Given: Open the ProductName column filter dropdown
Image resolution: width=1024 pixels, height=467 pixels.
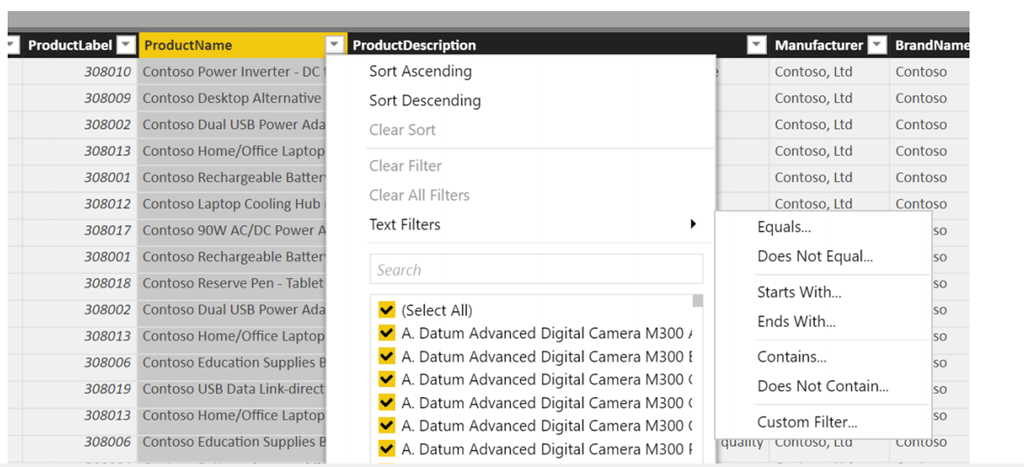Looking at the screenshot, I should [334, 45].
